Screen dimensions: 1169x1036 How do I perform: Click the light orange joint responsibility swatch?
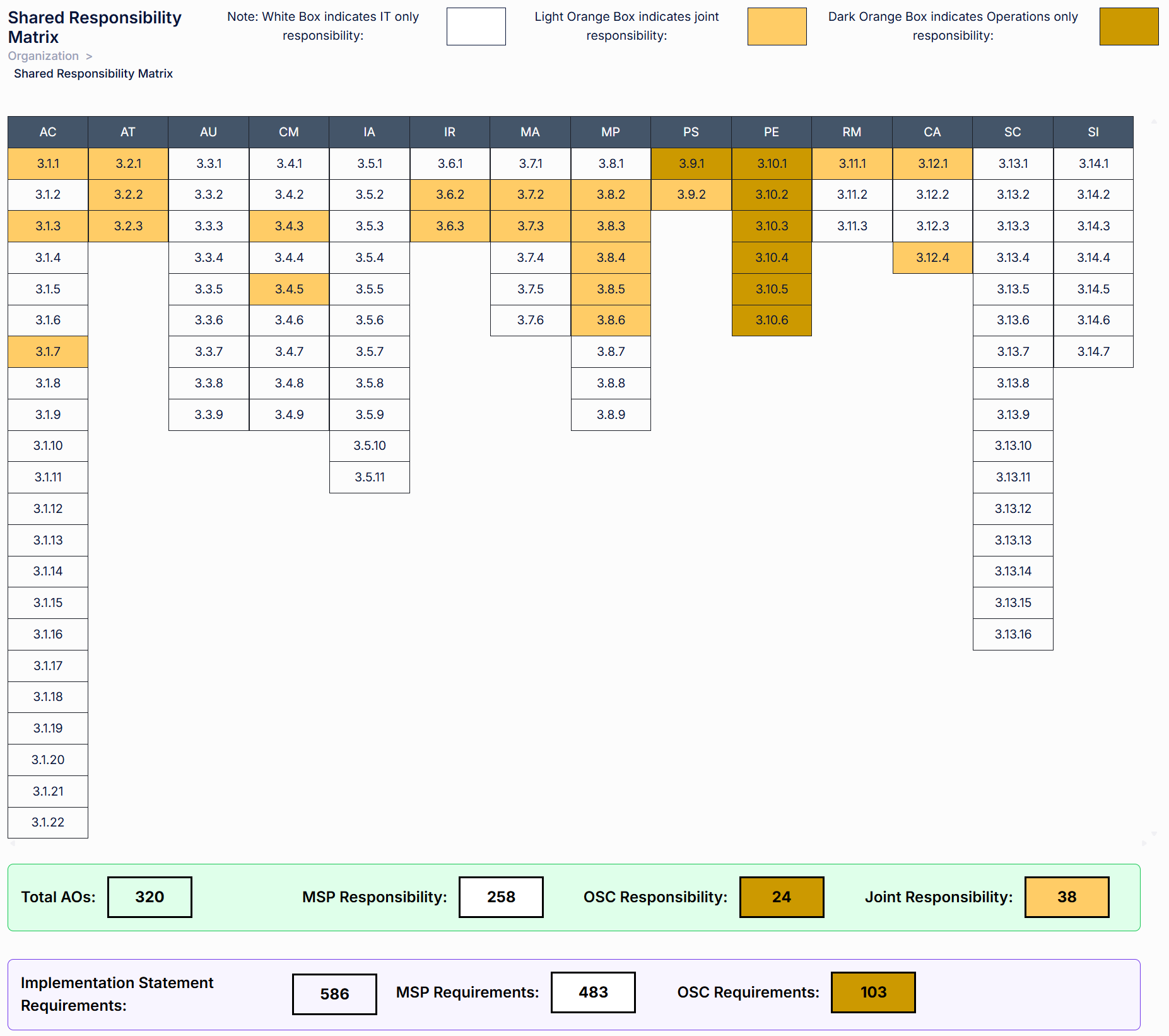[x=777, y=26]
